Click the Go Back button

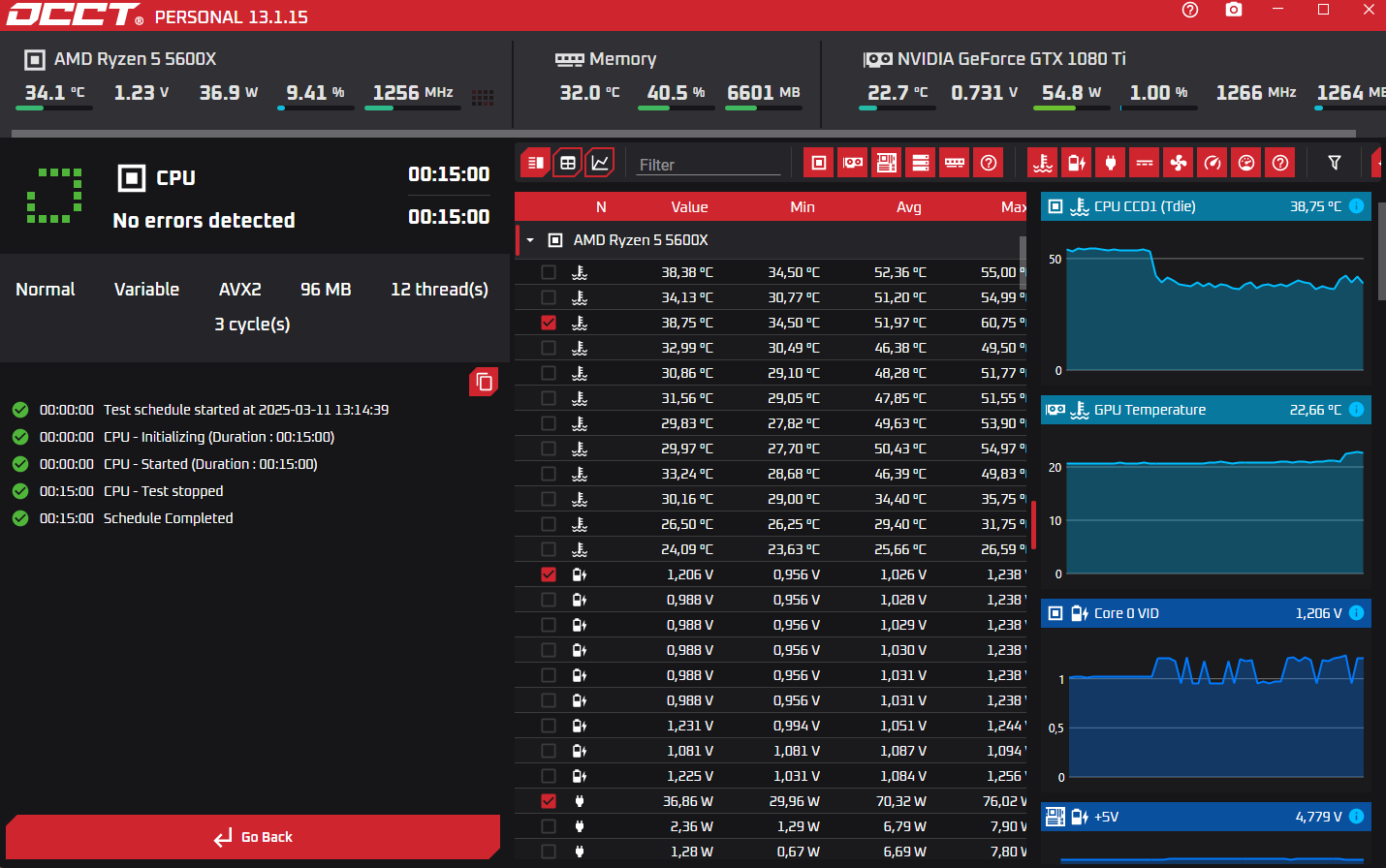point(253,837)
